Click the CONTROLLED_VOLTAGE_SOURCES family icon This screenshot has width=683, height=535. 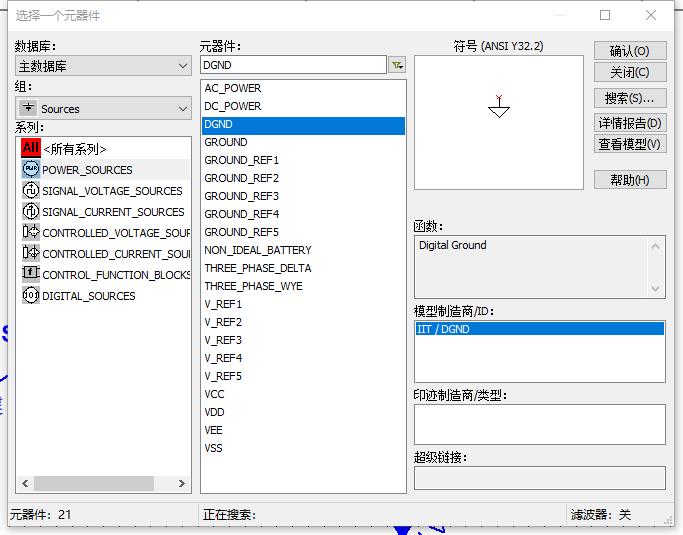click(x=30, y=232)
